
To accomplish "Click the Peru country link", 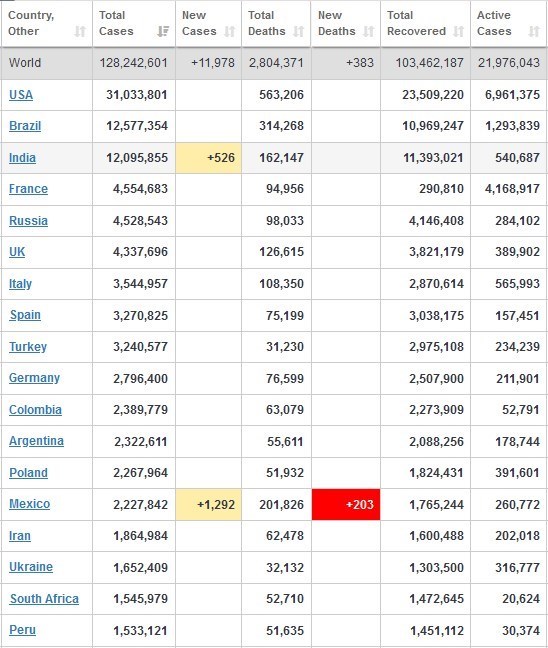I will point(22,630).
